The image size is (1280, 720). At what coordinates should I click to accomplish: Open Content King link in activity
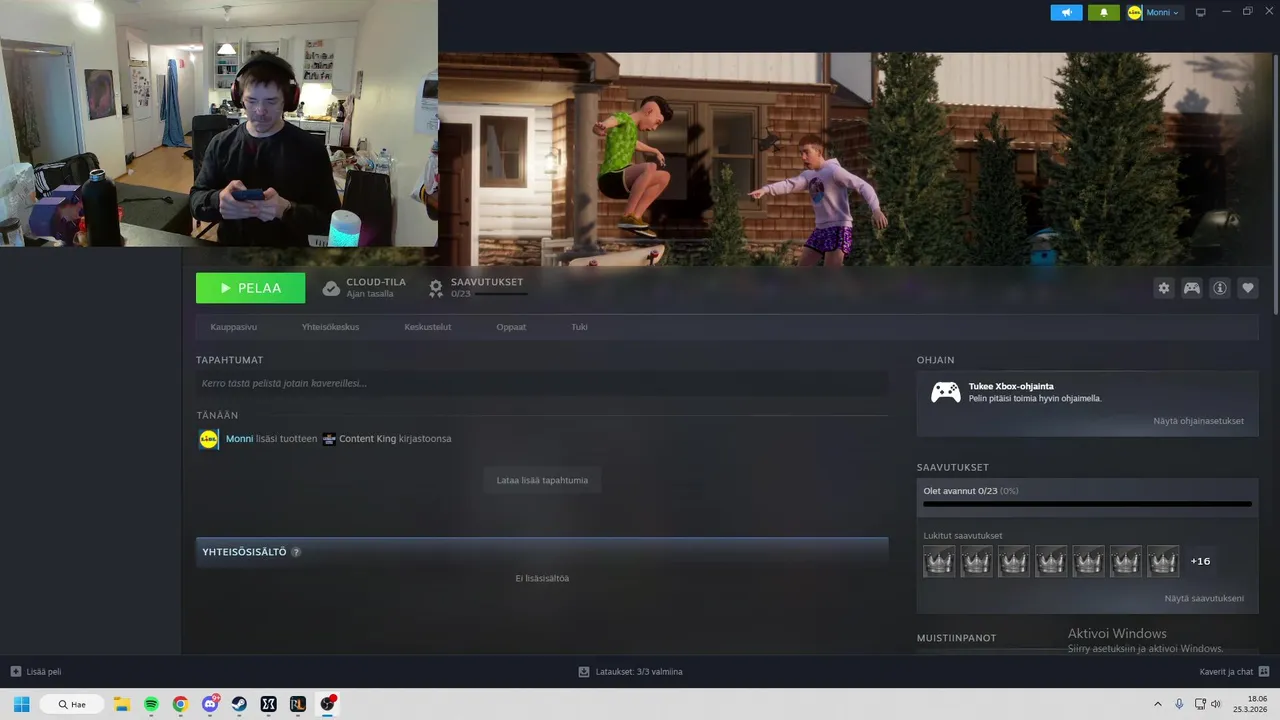[367, 439]
